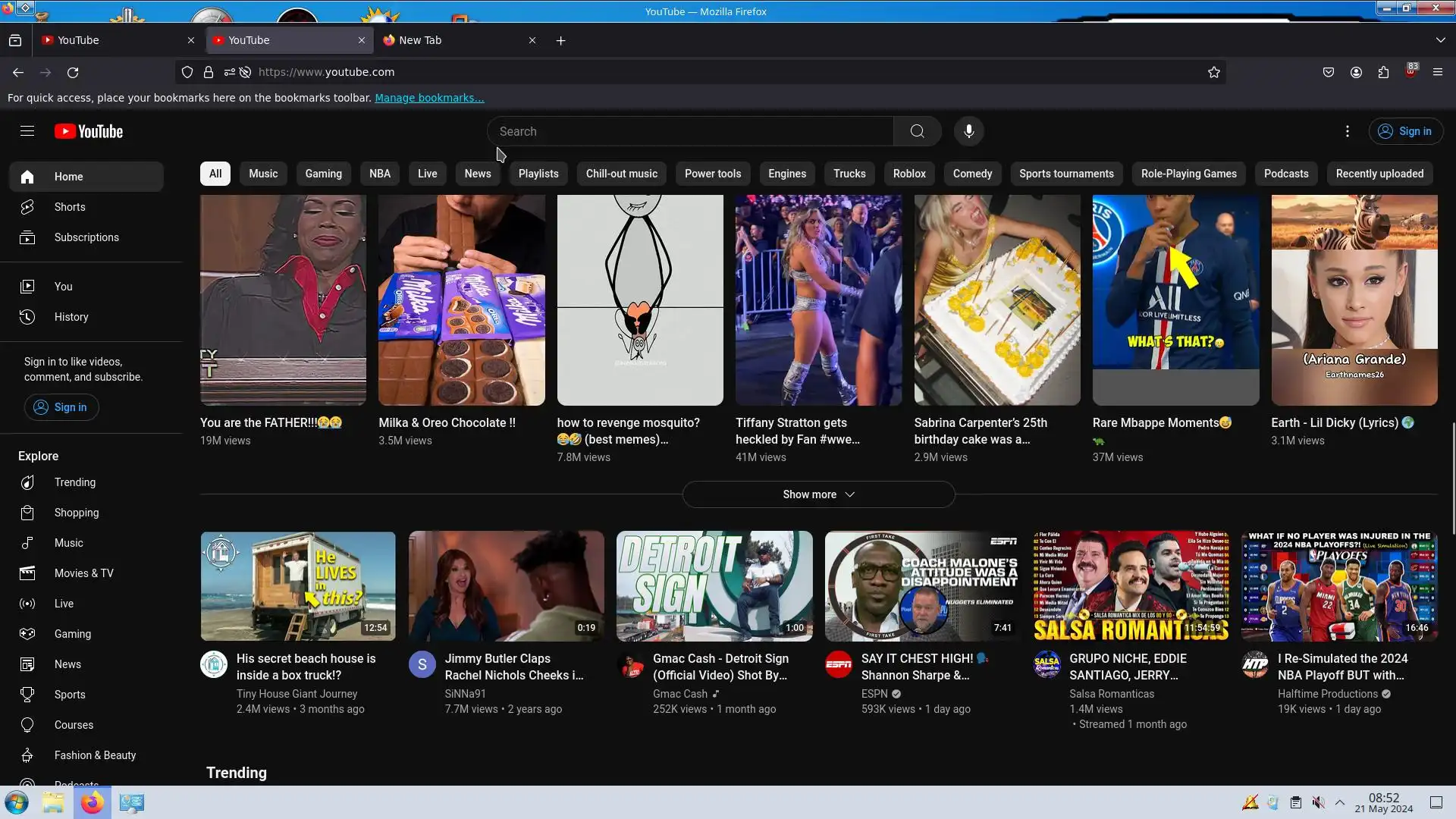Go to Trending in Explore
The height and width of the screenshot is (819, 1456).
[74, 482]
